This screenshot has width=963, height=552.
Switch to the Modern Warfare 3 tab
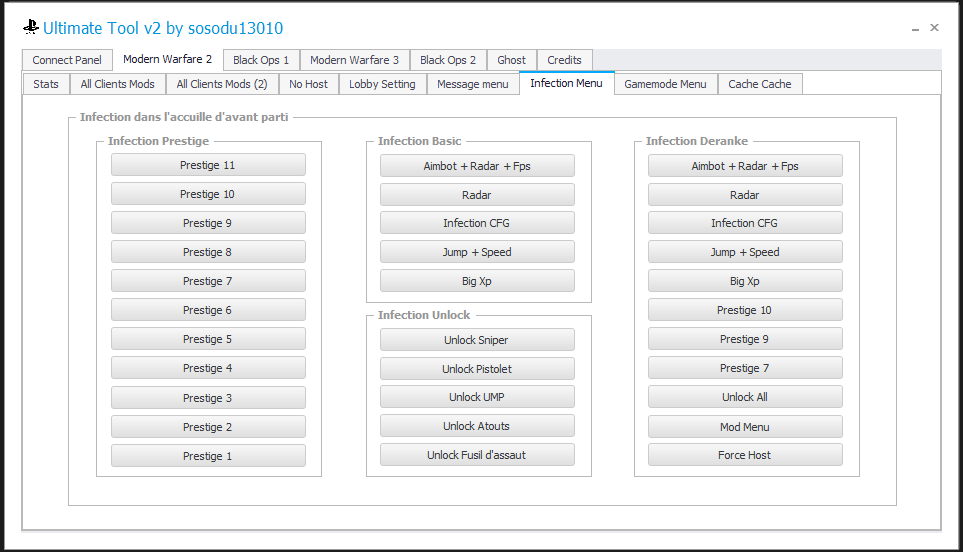[x=354, y=60]
